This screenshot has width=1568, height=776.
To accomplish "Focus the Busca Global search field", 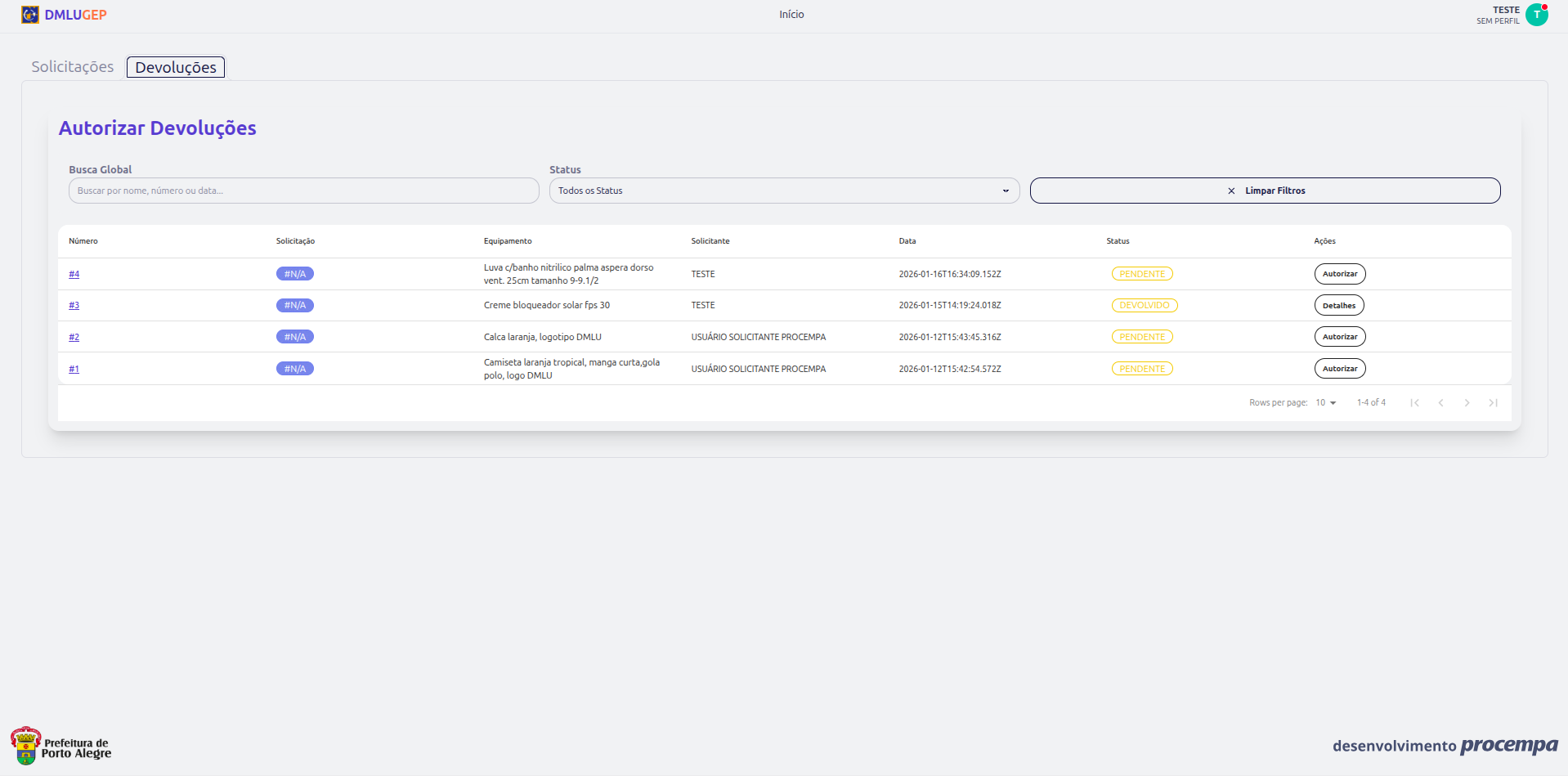I will tap(303, 191).
